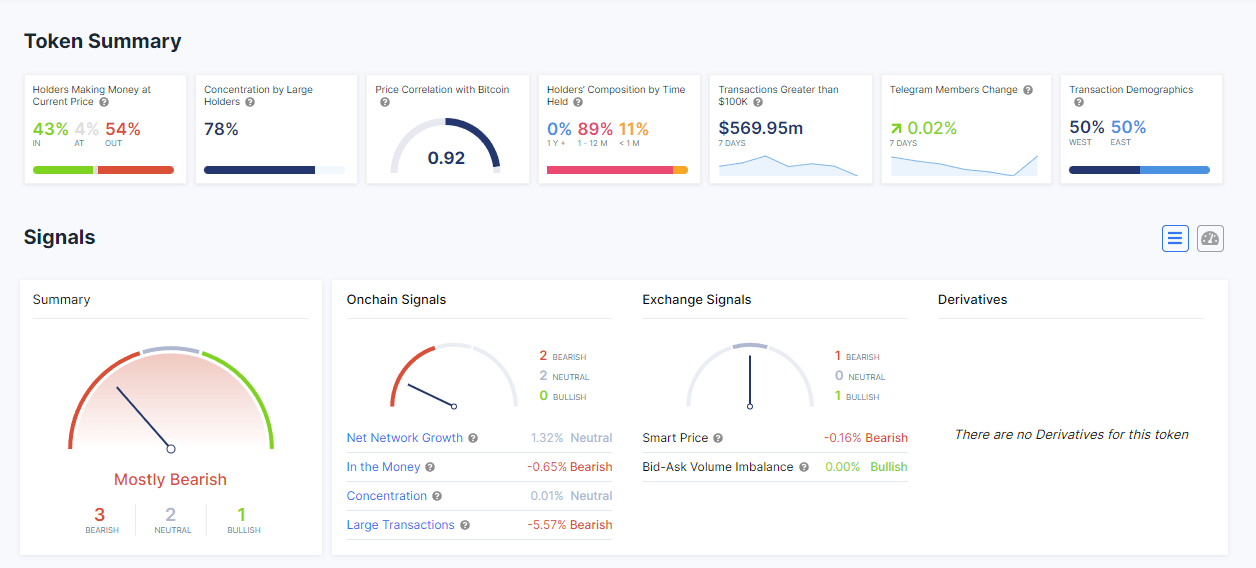Click help icon under Price Correlation with Bitcoin
The image size is (1256, 568).
coord(385,102)
